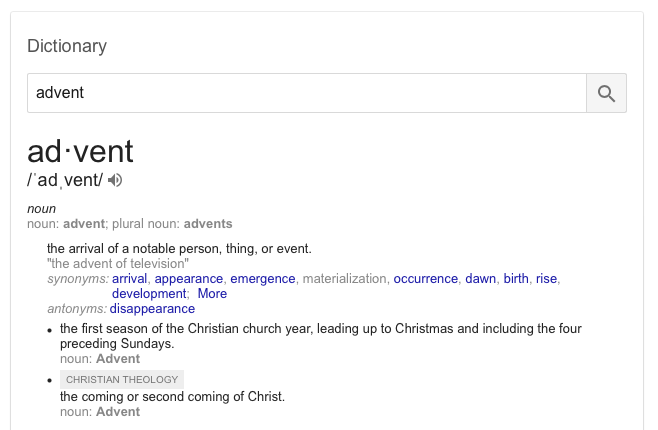This screenshot has height=430, width=658.
Task: Follow the emergence synonym link
Action: click(x=263, y=279)
